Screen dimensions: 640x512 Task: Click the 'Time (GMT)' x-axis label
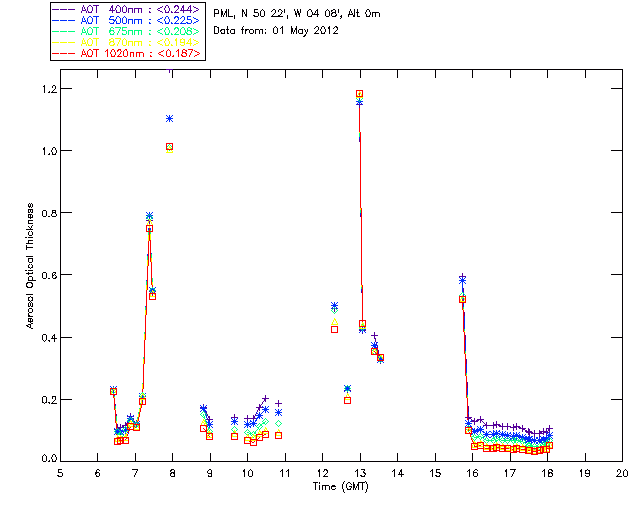[x=341, y=487]
